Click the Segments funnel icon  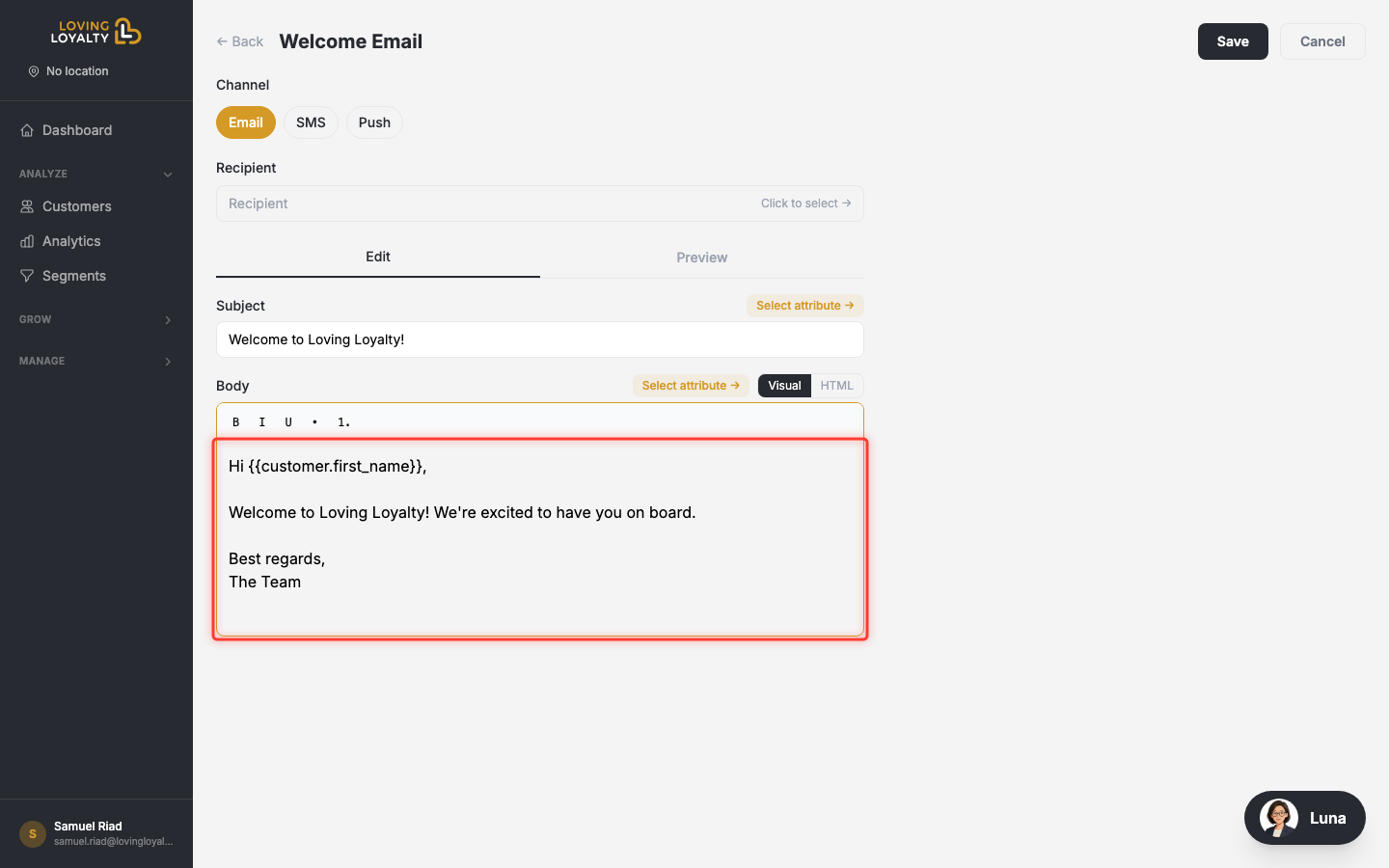coord(27,276)
